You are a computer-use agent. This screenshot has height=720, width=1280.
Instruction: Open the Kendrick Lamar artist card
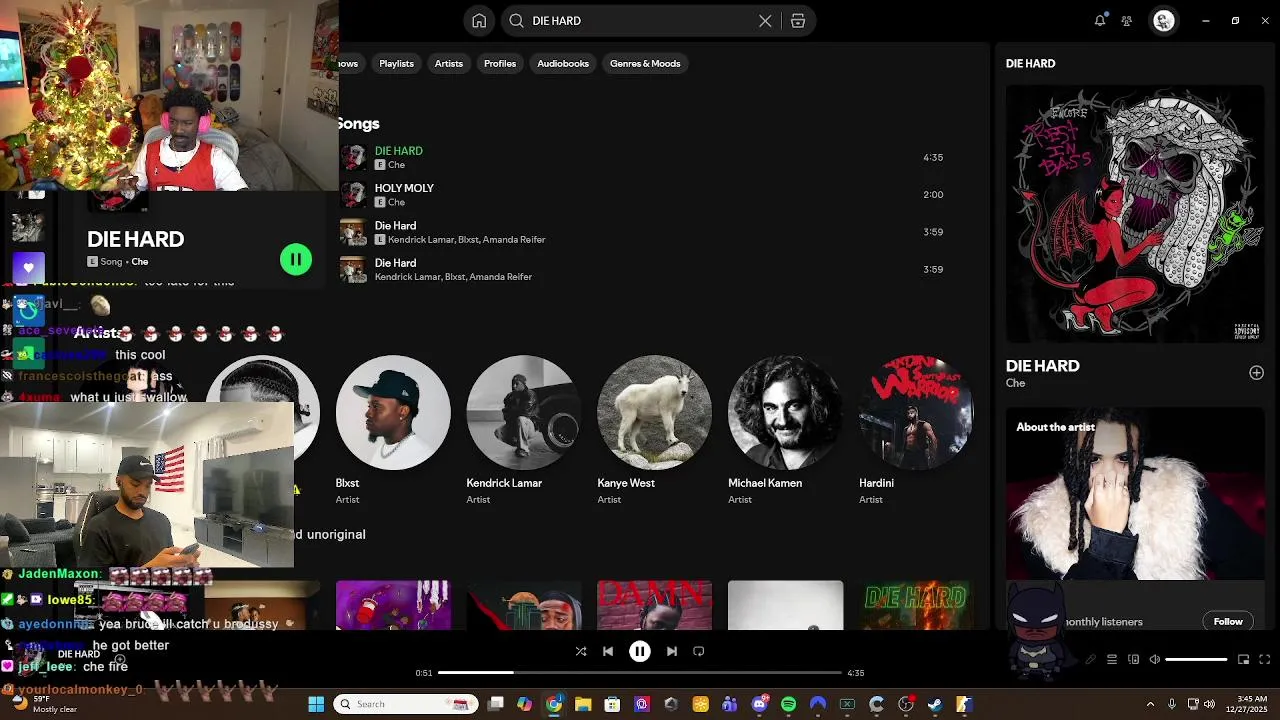click(x=523, y=430)
